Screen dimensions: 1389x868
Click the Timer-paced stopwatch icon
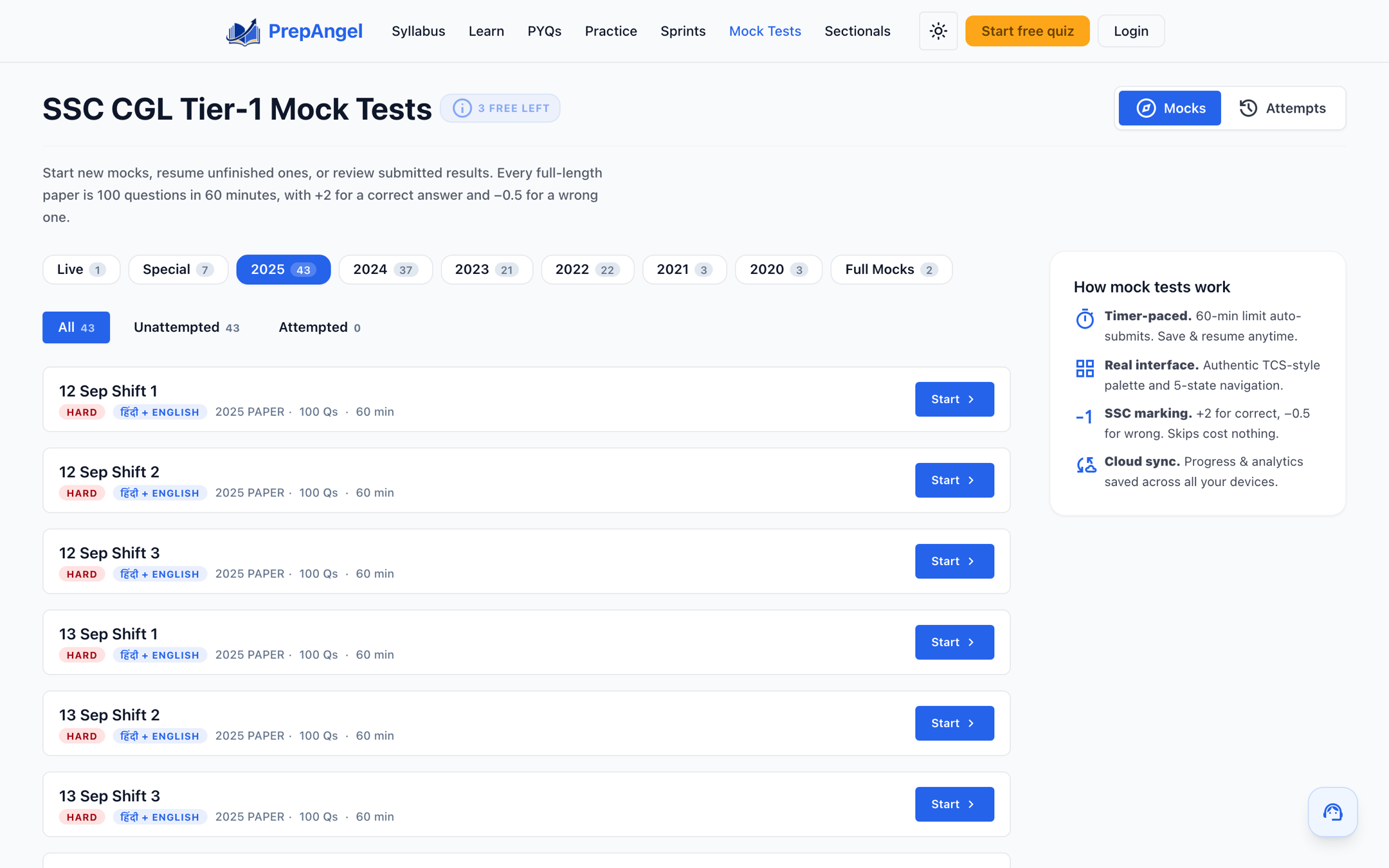(1085, 319)
